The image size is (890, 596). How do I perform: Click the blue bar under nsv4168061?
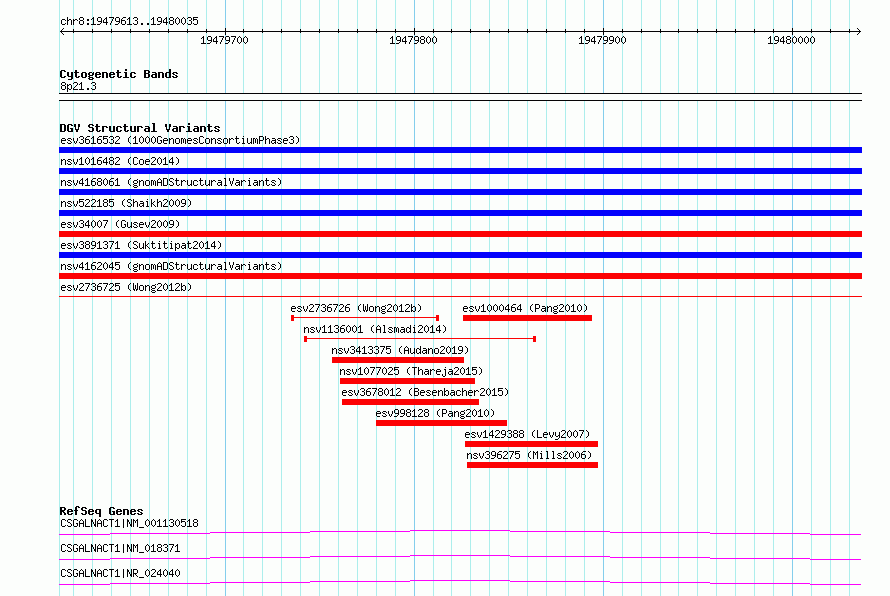(460, 192)
